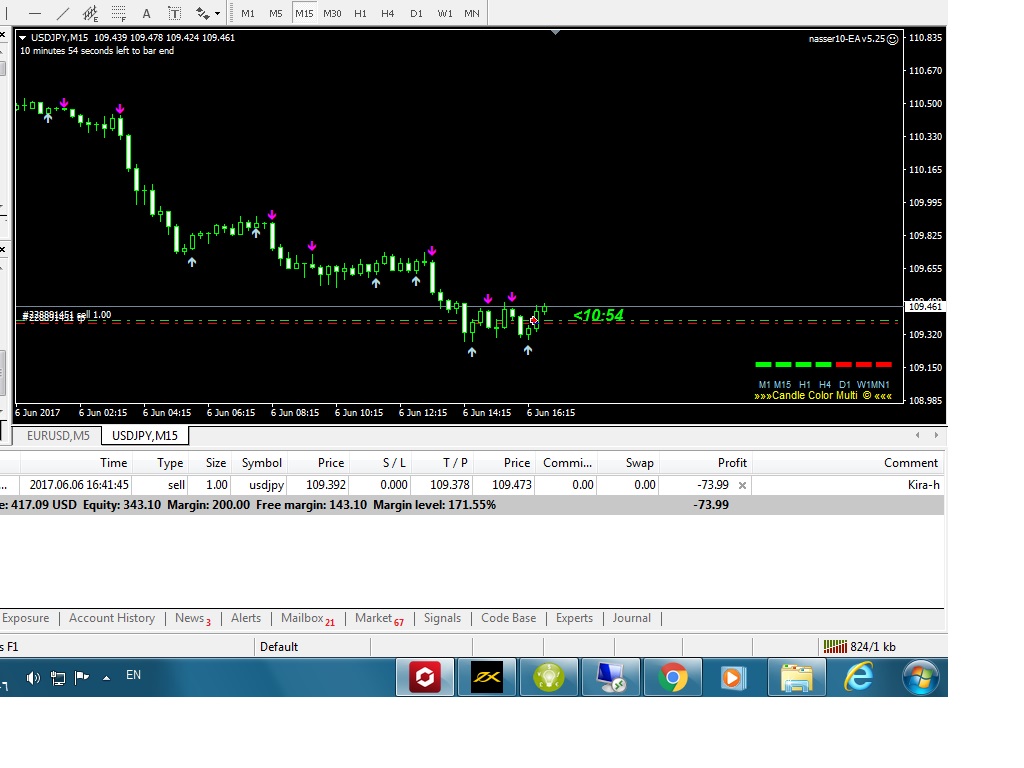Switch chart to M30 timeframe
The width and height of the screenshot is (1024, 768).
(x=332, y=13)
